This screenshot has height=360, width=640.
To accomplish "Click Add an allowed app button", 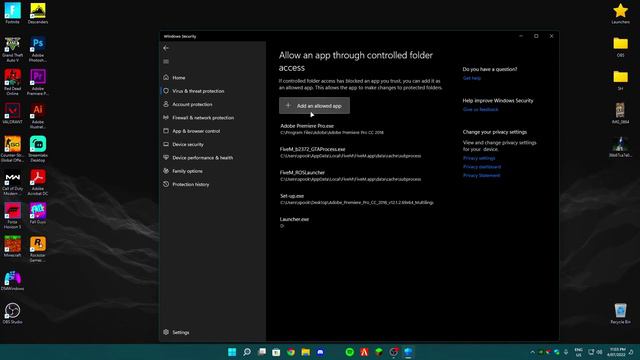I will tap(314, 106).
